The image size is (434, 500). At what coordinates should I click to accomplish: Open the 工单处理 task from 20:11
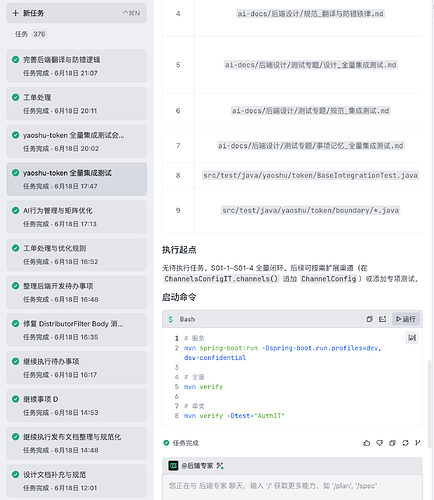(x=76, y=104)
